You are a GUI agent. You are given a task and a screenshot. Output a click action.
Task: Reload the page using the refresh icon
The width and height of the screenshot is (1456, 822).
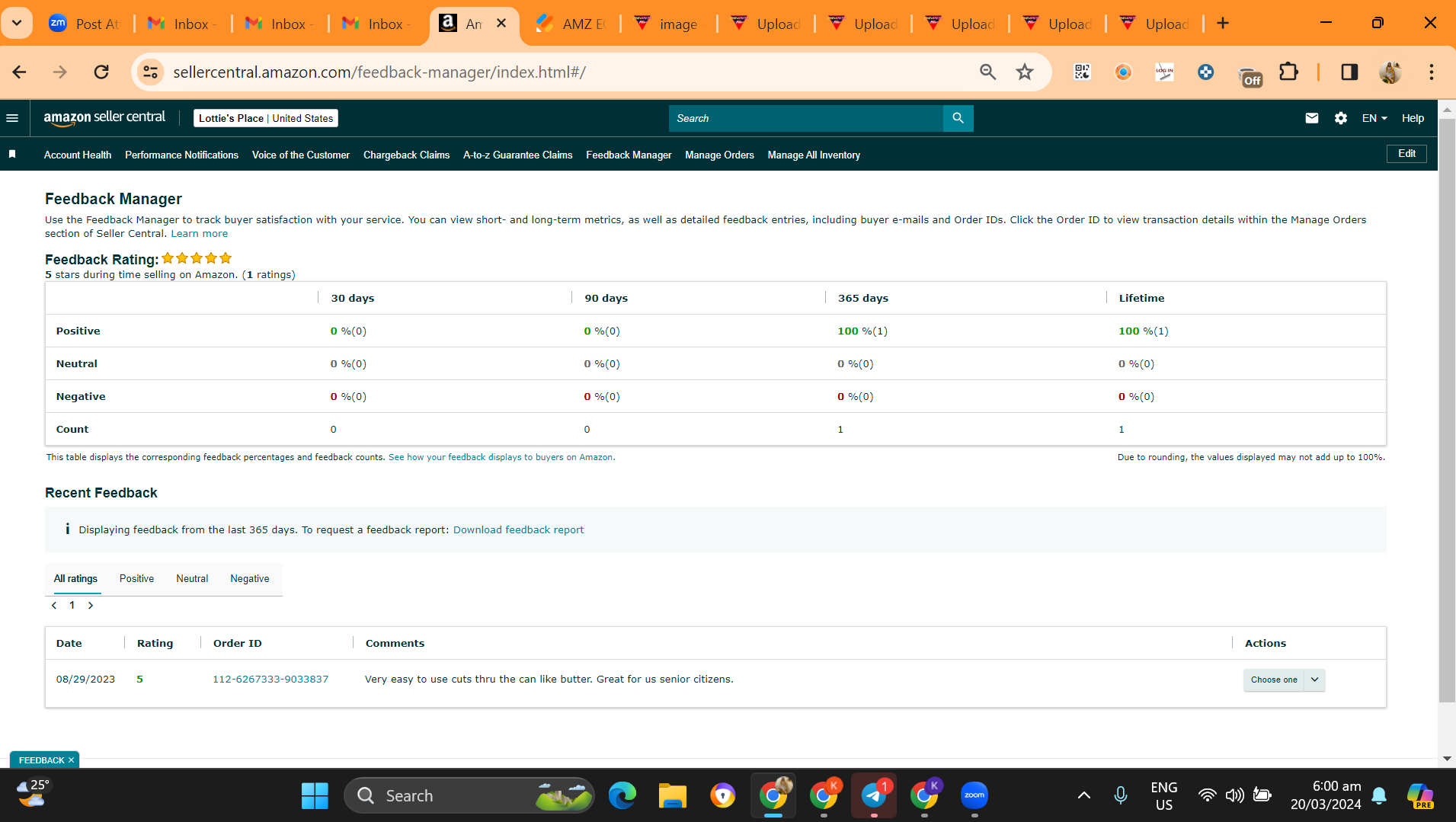tap(101, 72)
